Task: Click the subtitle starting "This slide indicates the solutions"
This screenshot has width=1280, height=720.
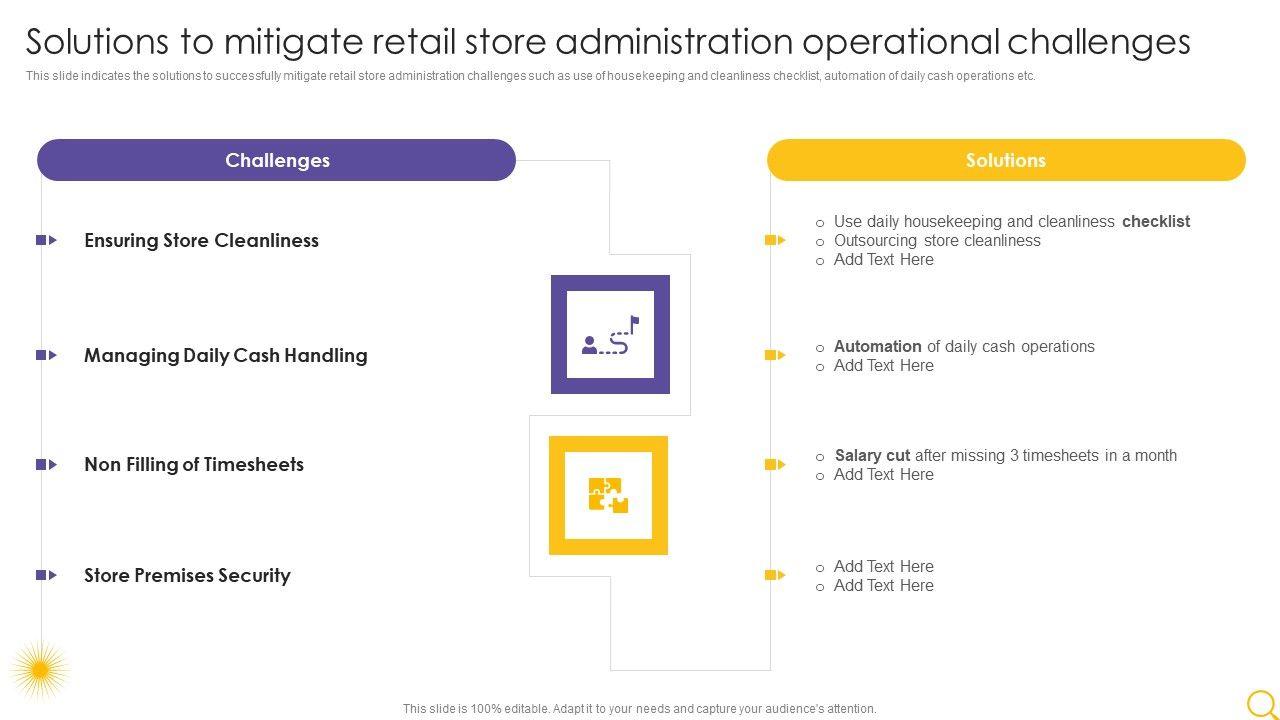Action: point(530,76)
